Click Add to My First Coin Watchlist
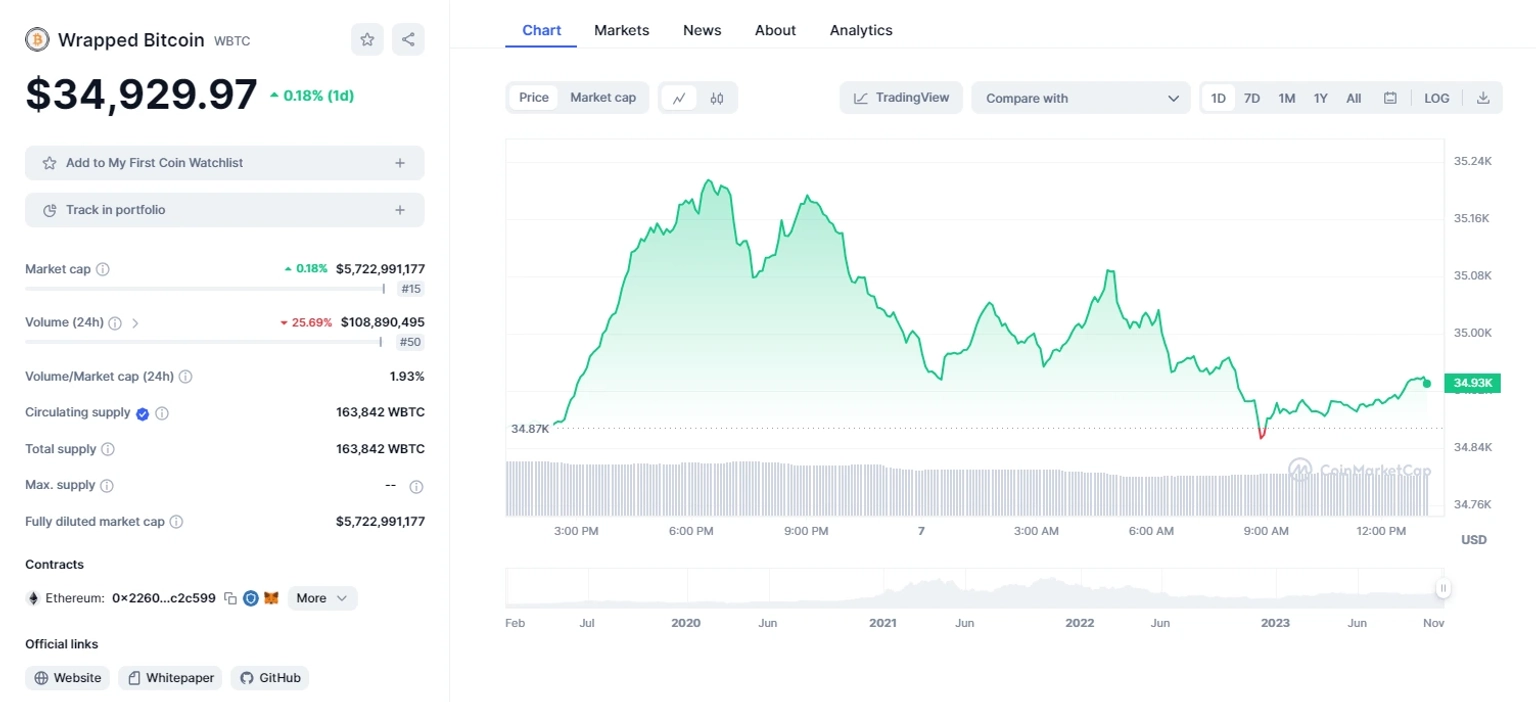1536x702 pixels. (x=225, y=163)
